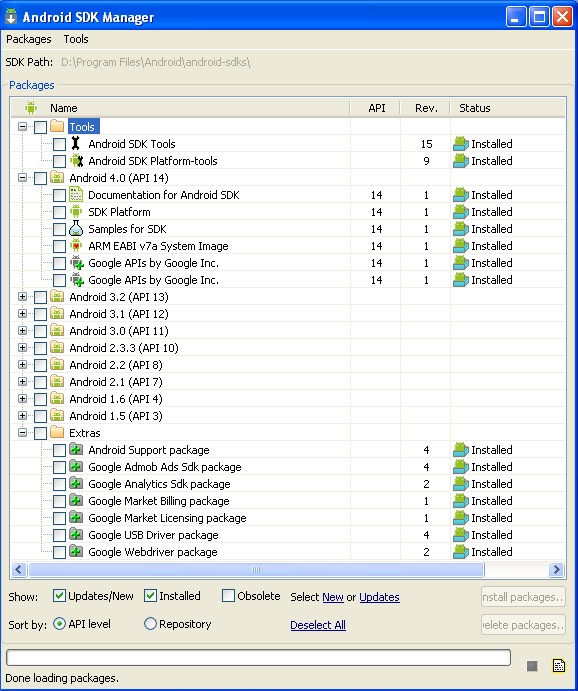Click the Name column header
This screenshot has height=691, width=578.
(x=180, y=108)
